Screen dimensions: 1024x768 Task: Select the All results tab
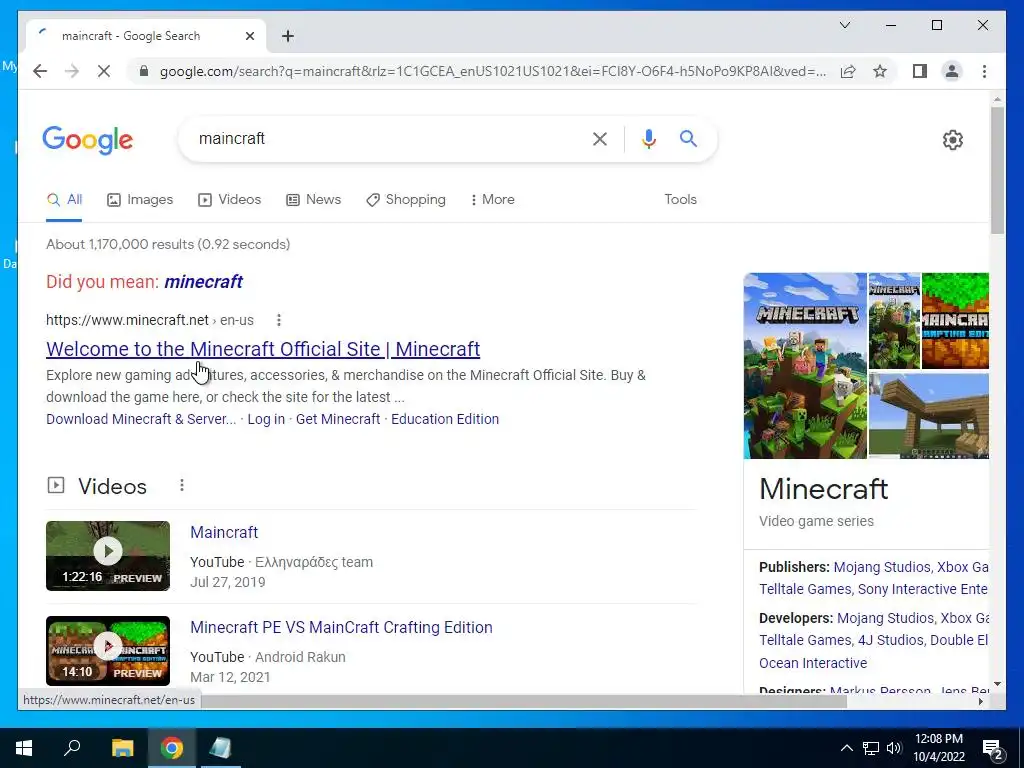64,199
